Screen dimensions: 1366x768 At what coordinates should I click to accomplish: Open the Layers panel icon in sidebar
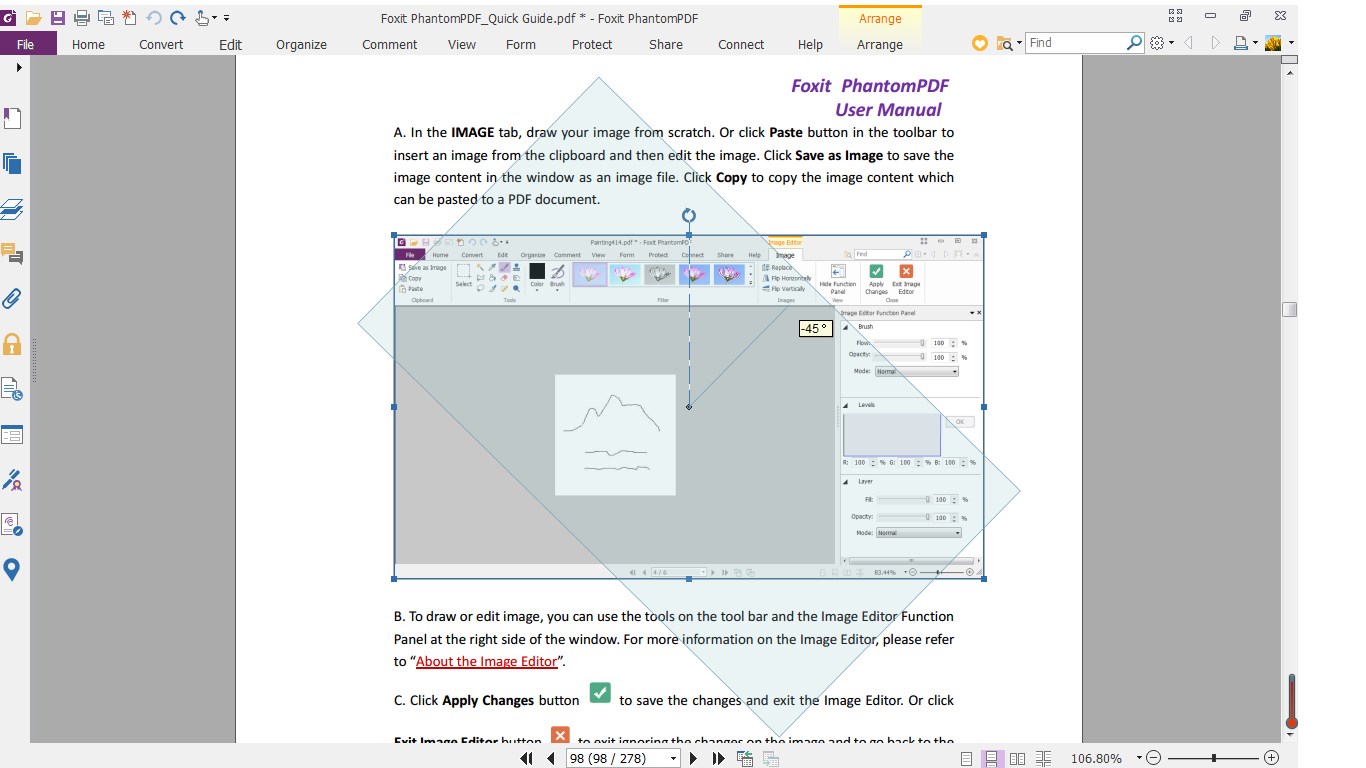12,209
